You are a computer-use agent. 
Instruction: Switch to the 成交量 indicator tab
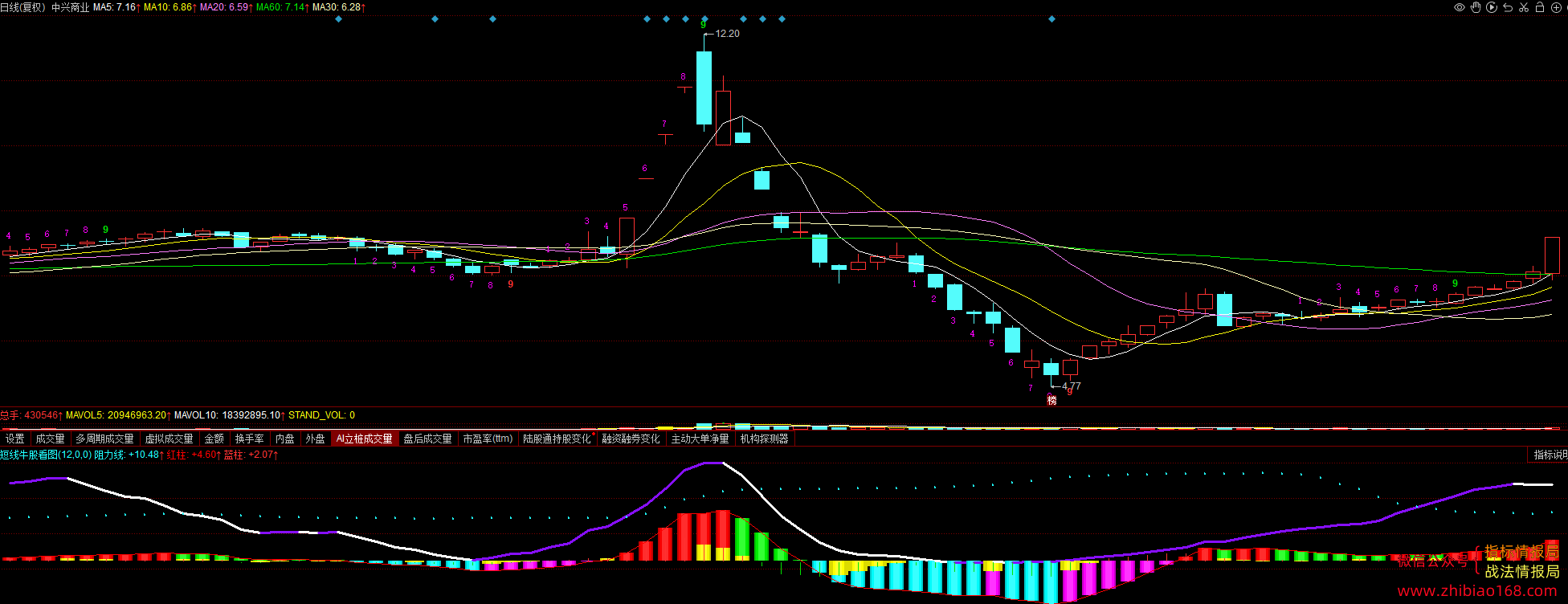pyautogui.click(x=50, y=439)
